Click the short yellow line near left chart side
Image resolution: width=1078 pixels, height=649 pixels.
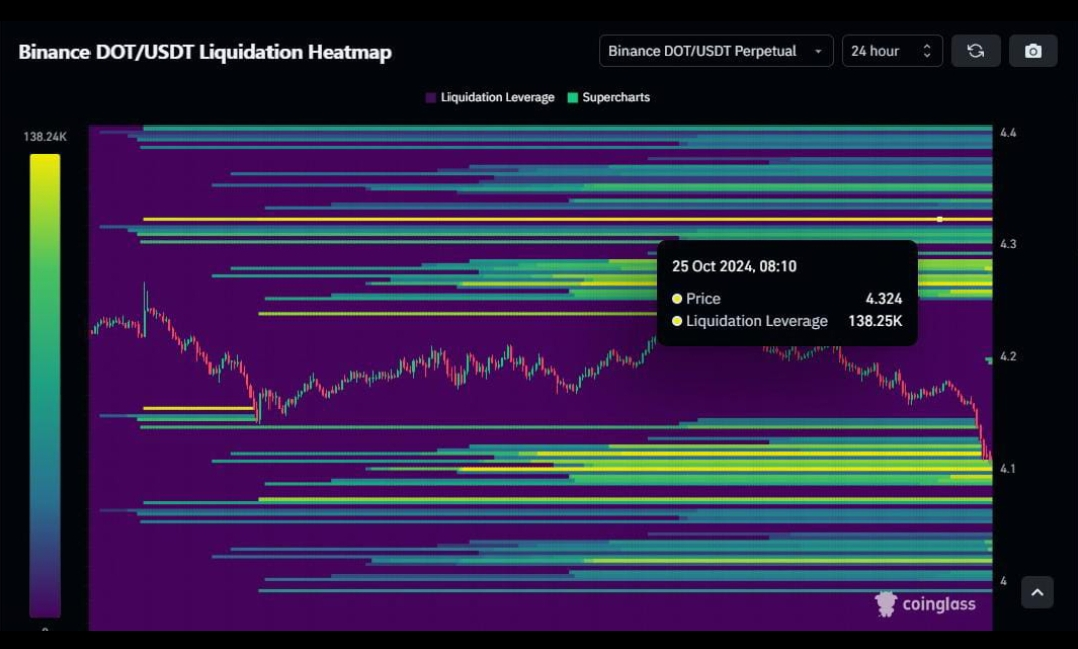(x=198, y=408)
